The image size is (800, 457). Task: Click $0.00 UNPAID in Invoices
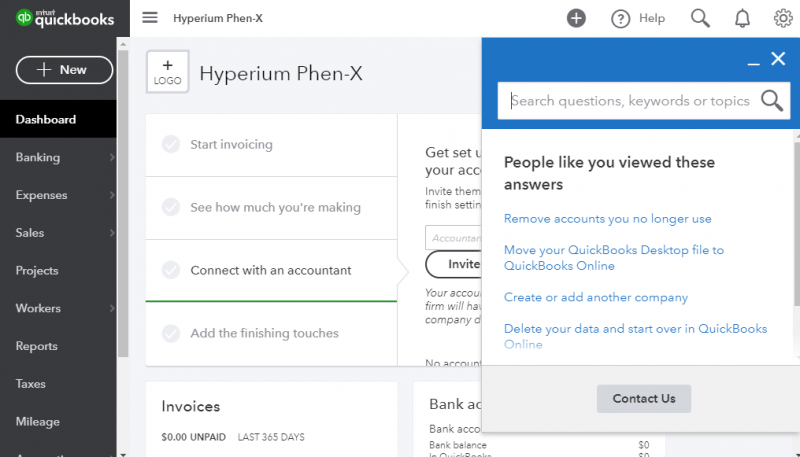pos(193,437)
